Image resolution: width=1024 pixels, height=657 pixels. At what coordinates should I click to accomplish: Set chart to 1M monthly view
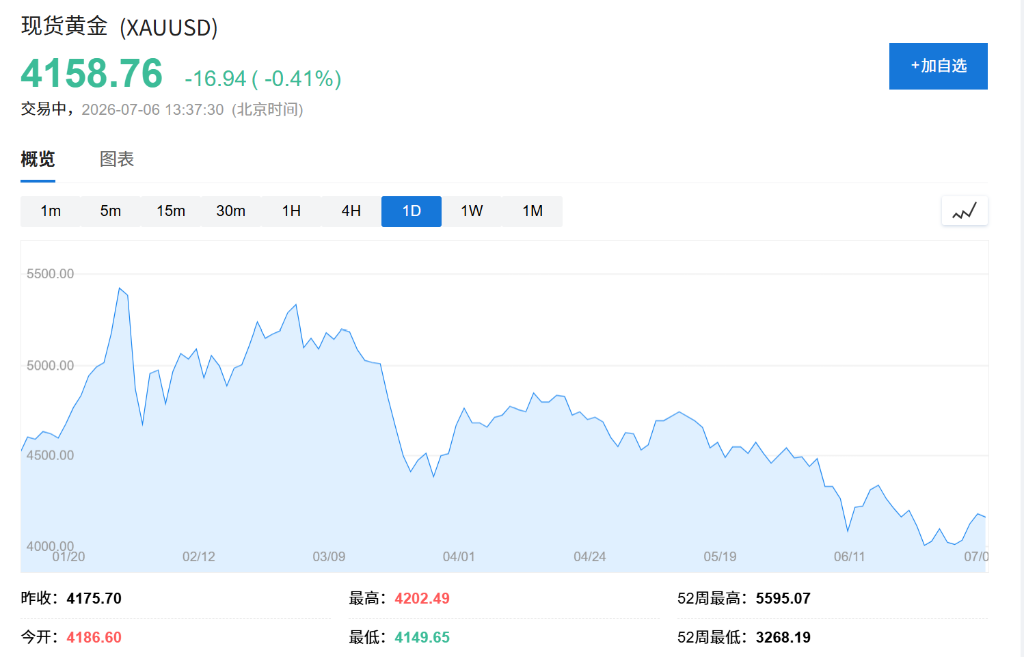tap(532, 211)
